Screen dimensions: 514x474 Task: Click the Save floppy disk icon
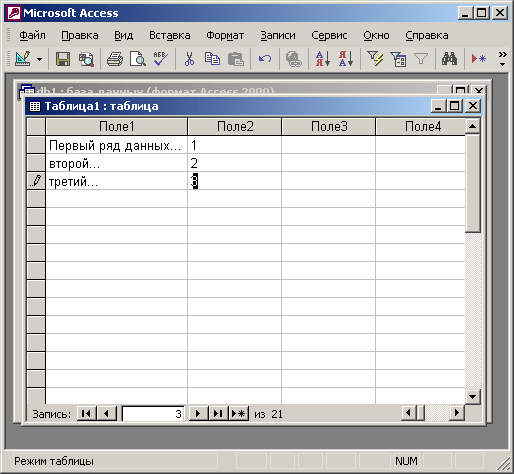pos(63,59)
